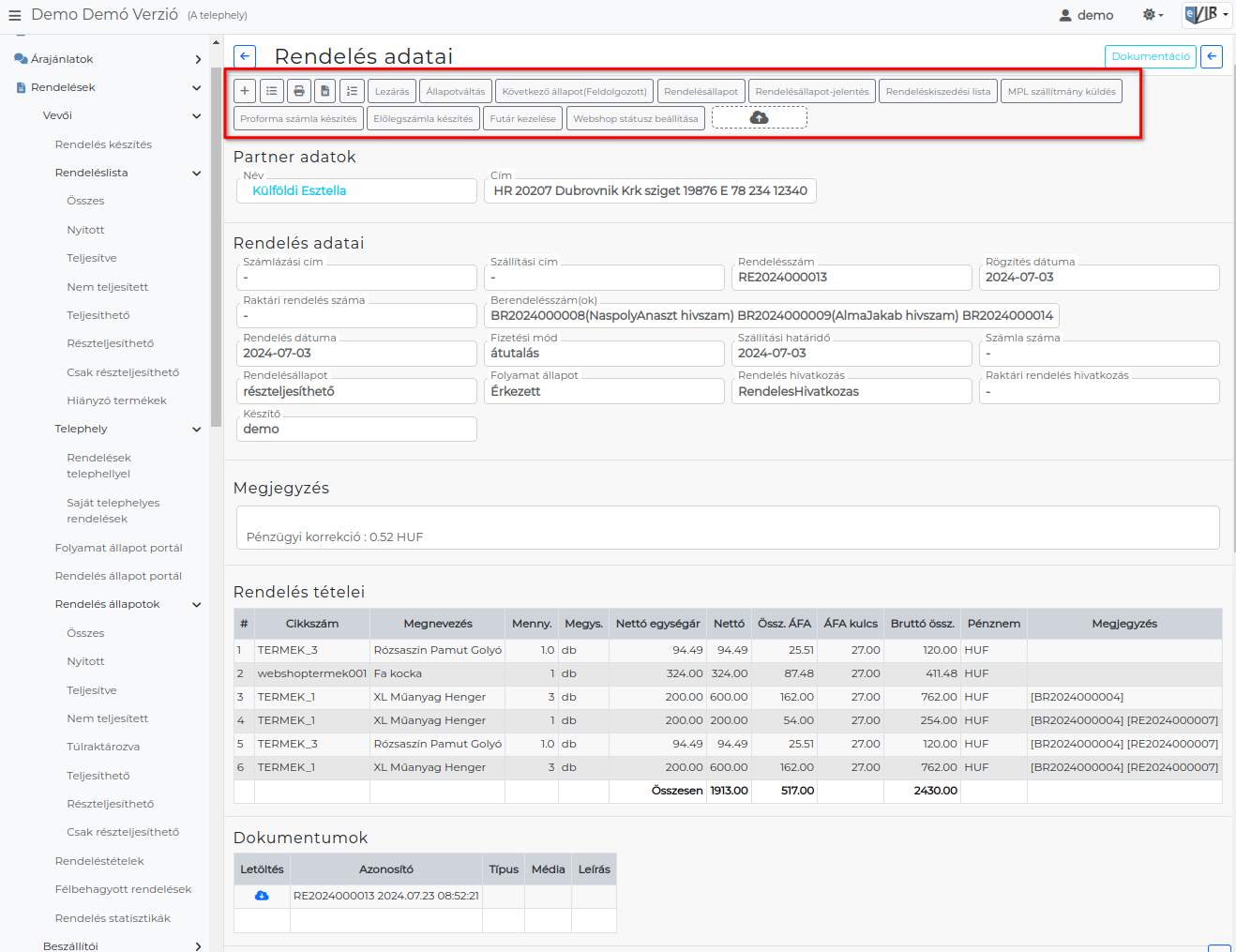Open Rendelés statisztikák in sidebar
Screen dimensions: 1236x952
[113, 918]
